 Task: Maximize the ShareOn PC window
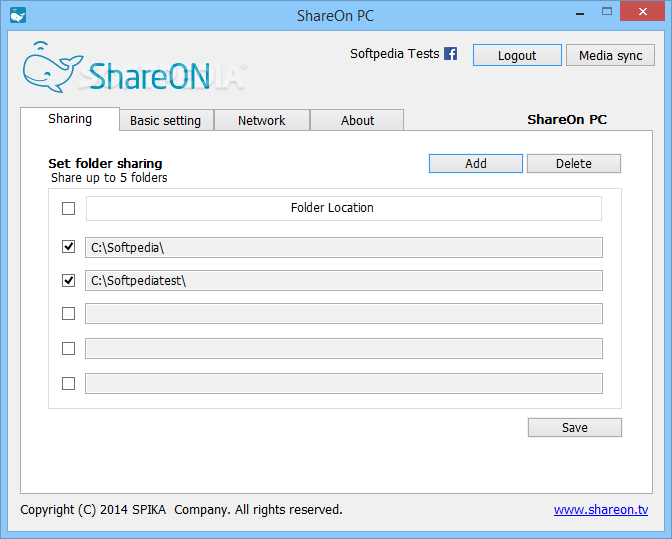(607, 12)
